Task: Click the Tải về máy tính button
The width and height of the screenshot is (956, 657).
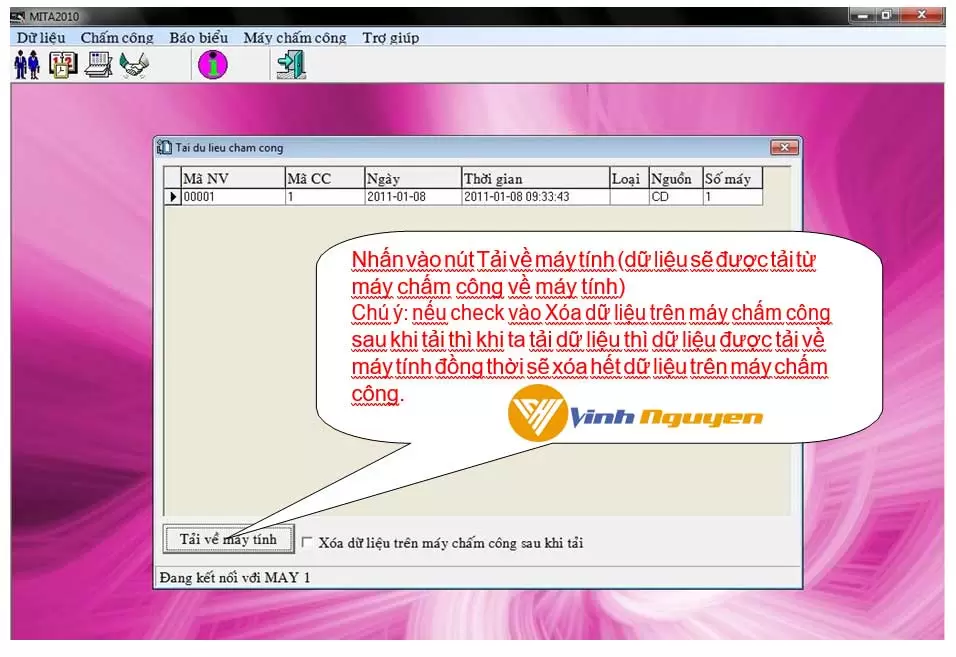Action: click(x=229, y=539)
